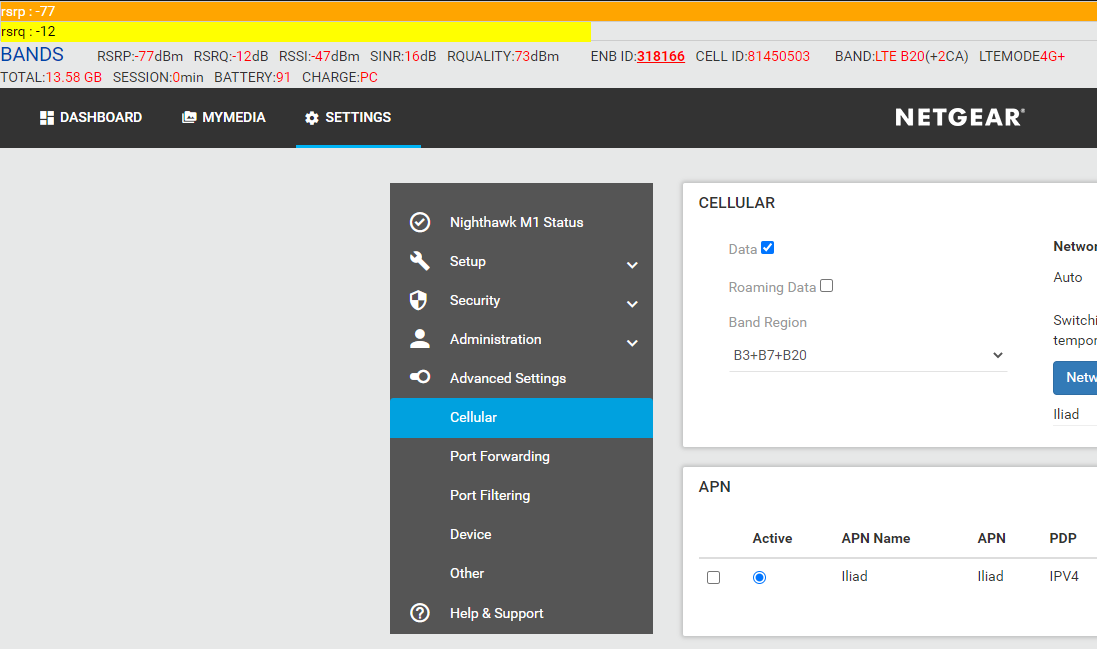The height and width of the screenshot is (649, 1097).
Task: Click the Help & Support question mark icon
Action: (420, 613)
